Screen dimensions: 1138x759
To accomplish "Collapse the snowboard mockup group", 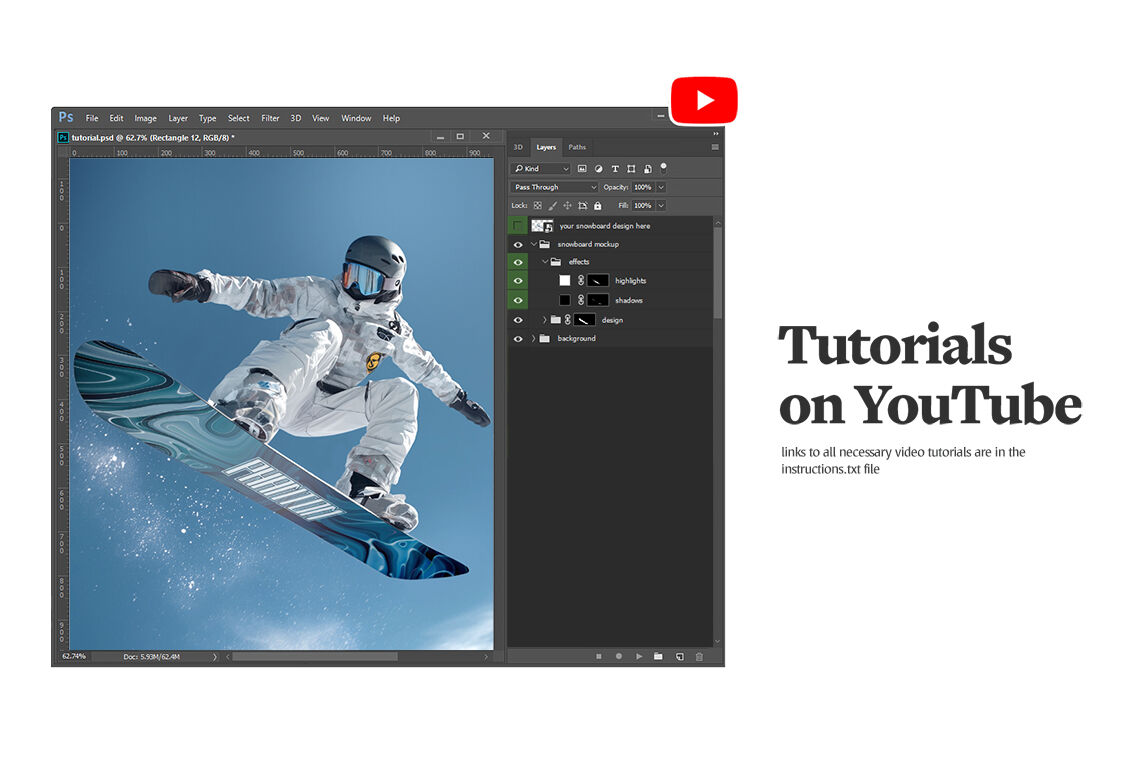I will click(533, 244).
